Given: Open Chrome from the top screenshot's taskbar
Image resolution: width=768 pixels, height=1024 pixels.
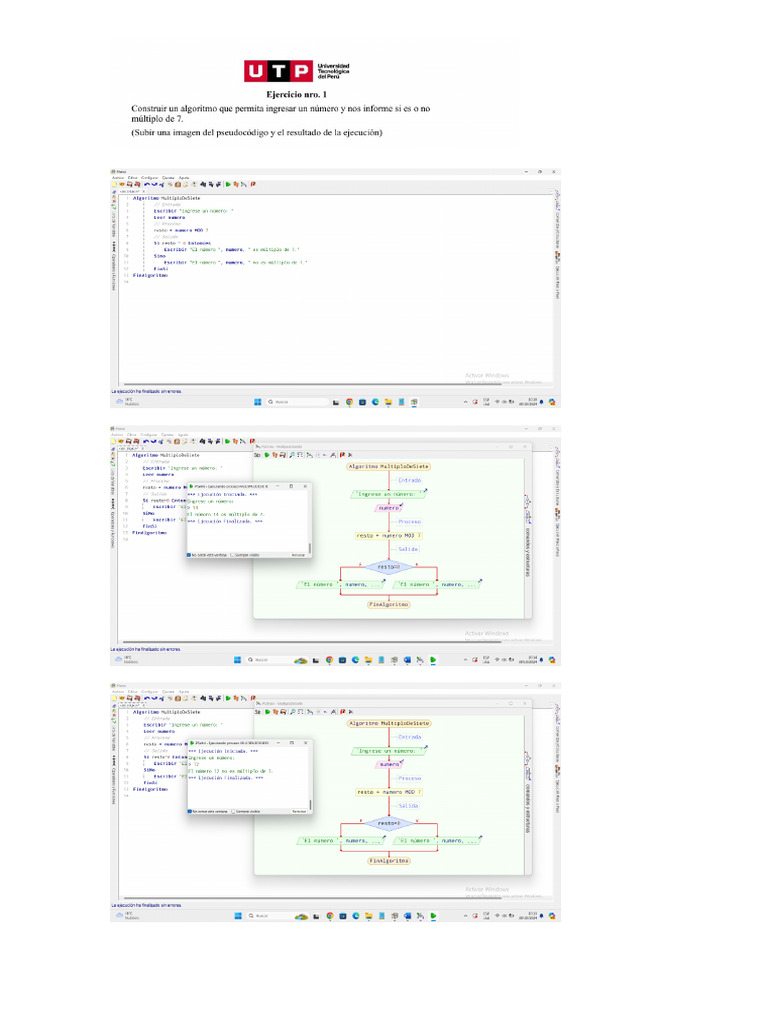Looking at the screenshot, I should point(349,401).
